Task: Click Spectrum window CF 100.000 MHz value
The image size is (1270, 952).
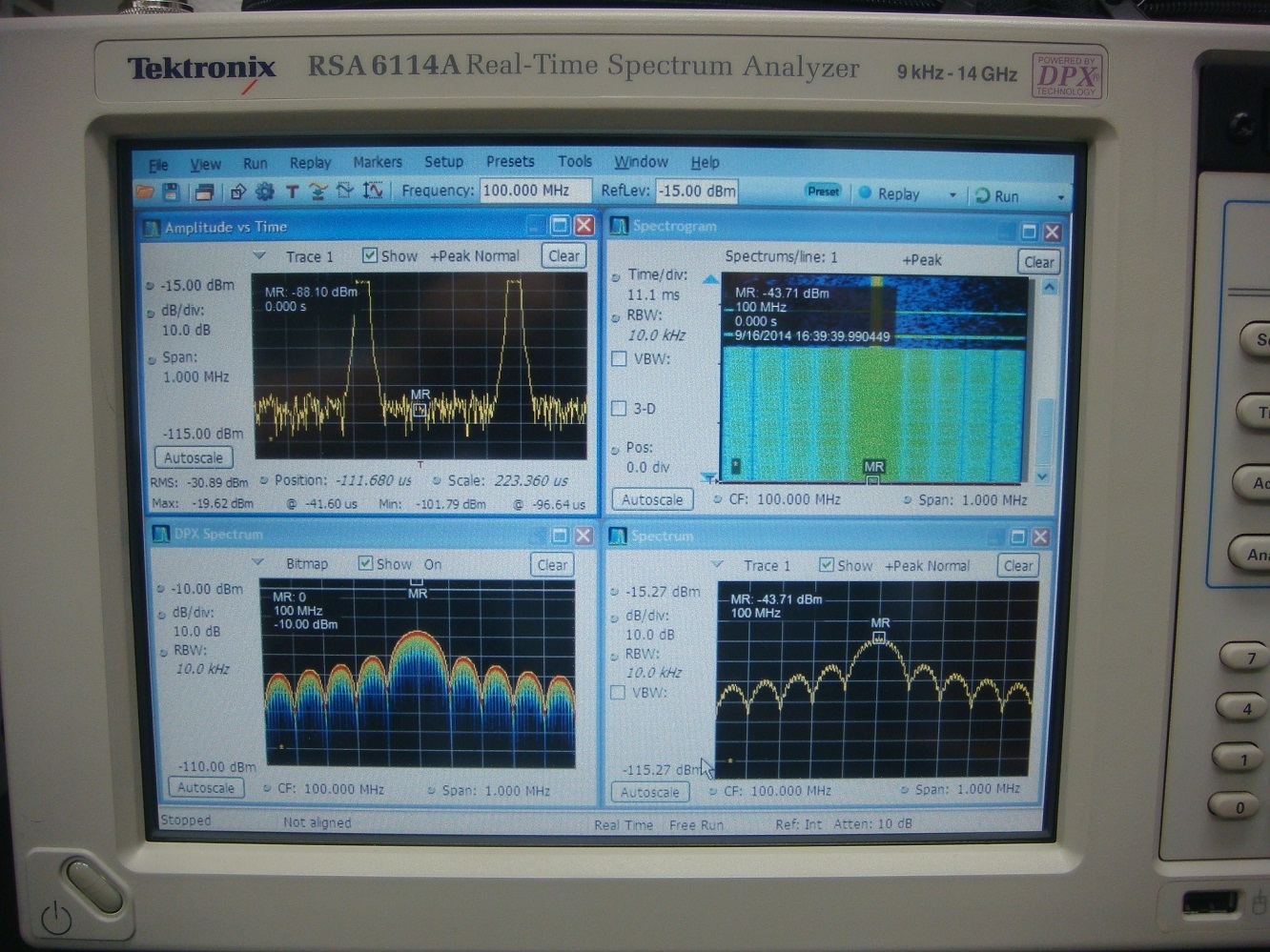Action: (790, 790)
